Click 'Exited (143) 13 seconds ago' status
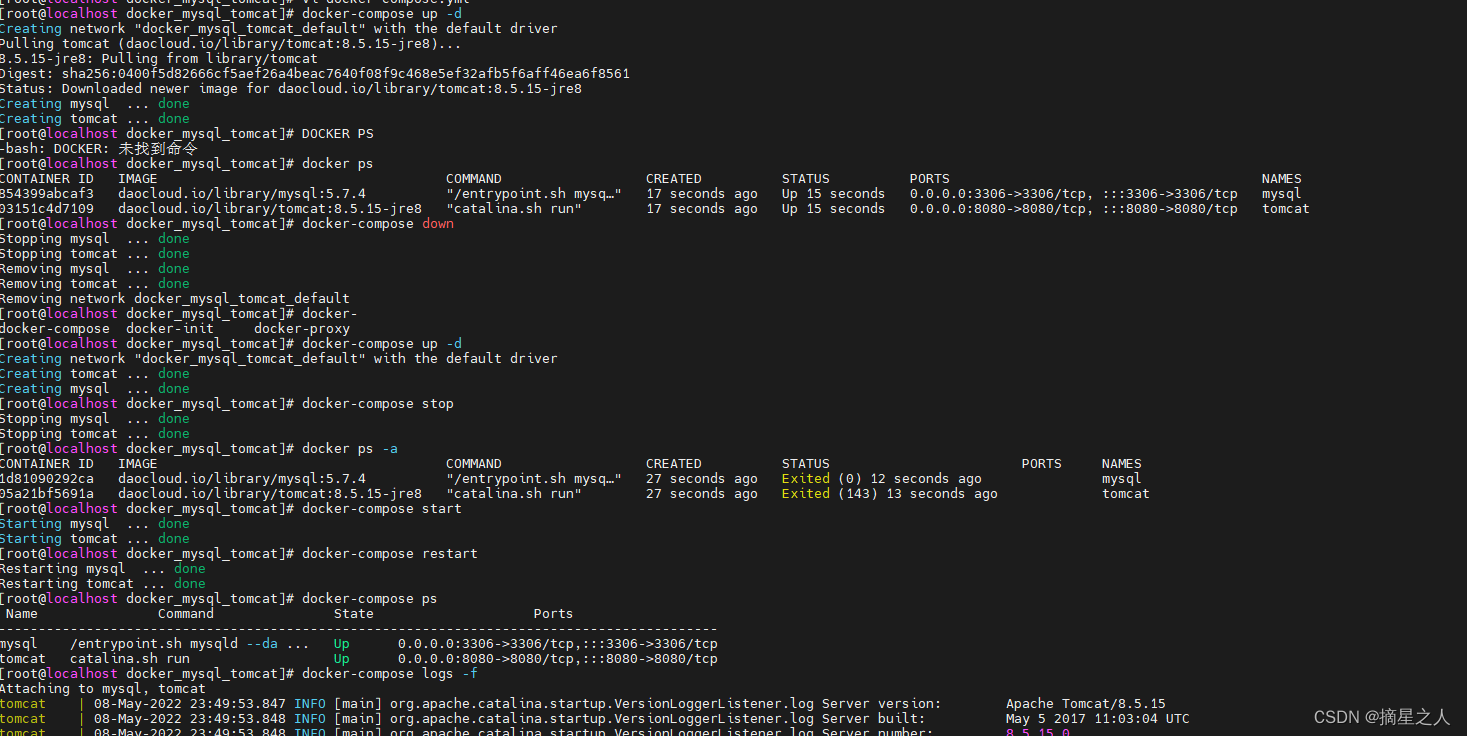Screen dimensions: 1467x736 [889, 494]
